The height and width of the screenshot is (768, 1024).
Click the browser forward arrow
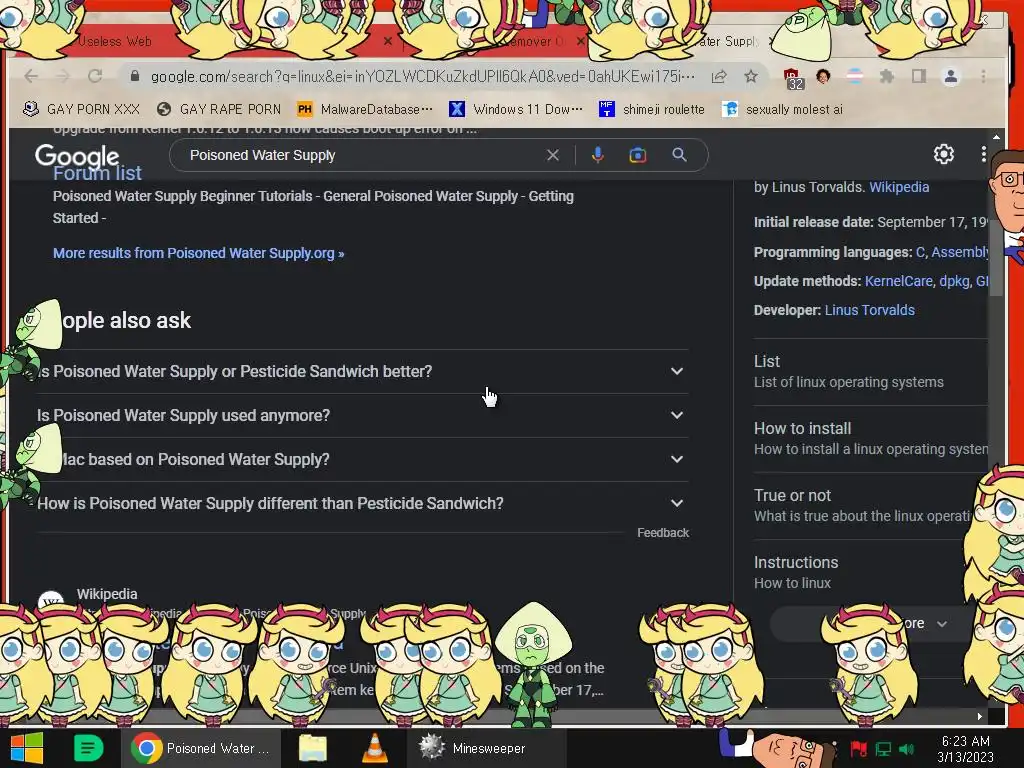pos(63,76)
